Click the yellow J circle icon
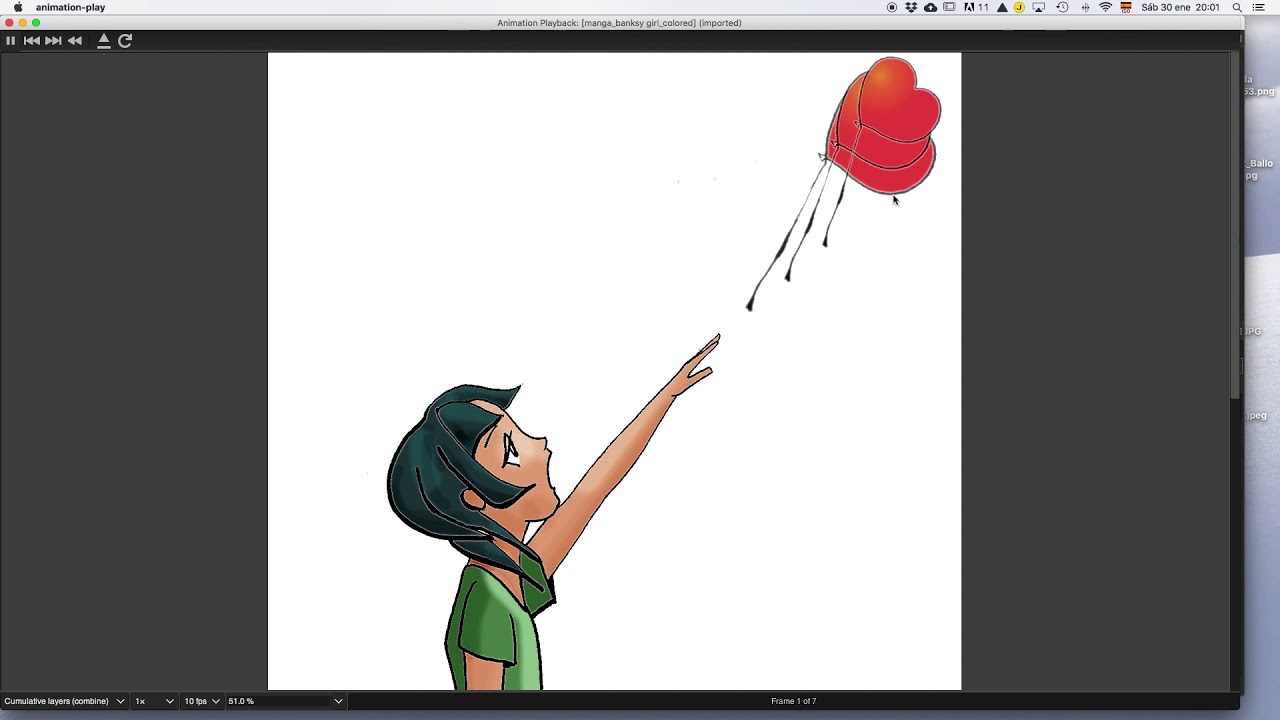1280x720 pixels. pos(1019,7)
